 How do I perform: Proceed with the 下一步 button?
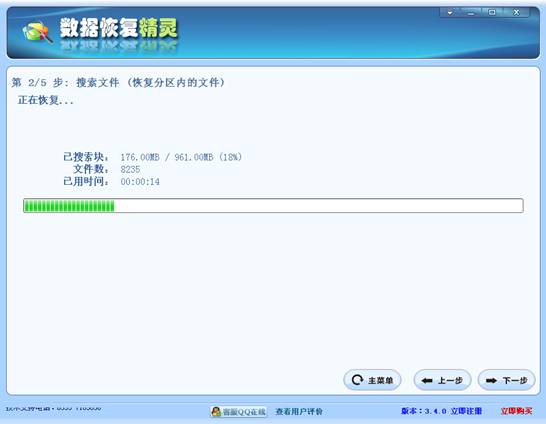(x=506, y=380)
